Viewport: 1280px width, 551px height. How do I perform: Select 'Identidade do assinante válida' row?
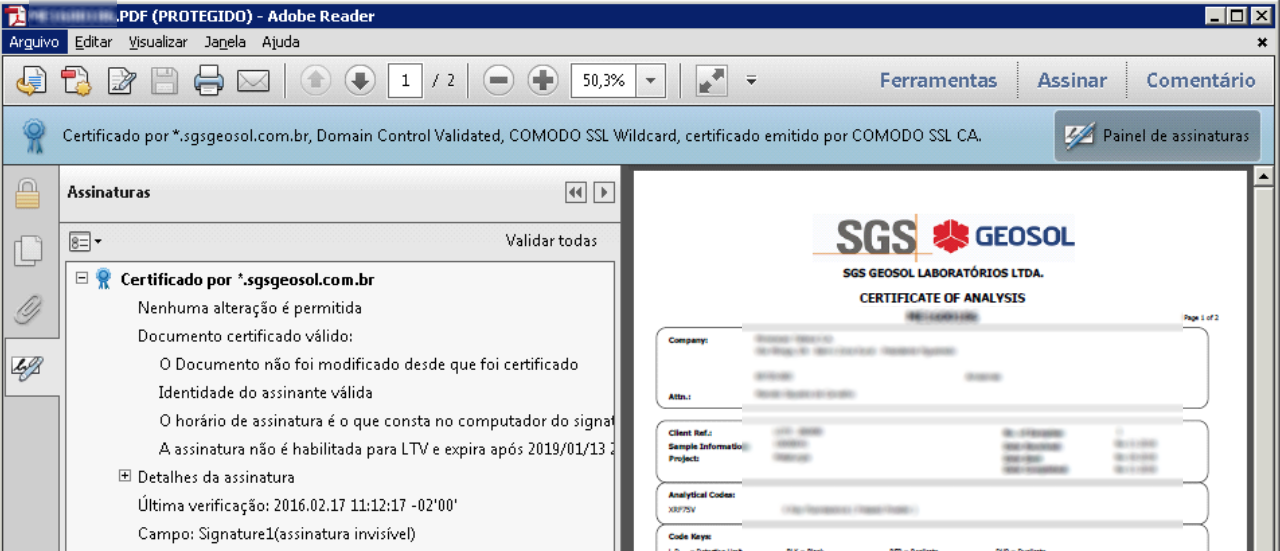pos(266,392)
